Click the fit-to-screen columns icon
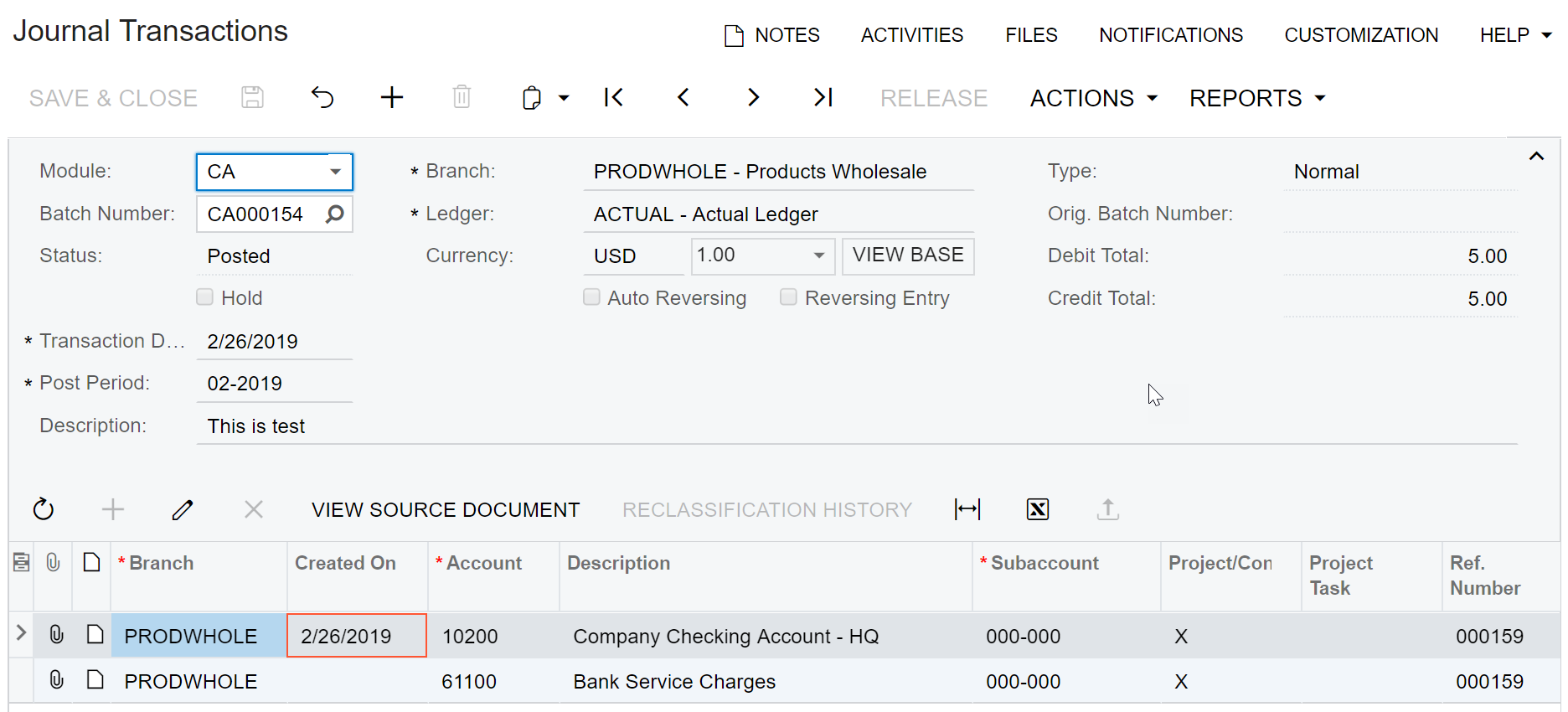The image size is (1568, 712). 967,509
